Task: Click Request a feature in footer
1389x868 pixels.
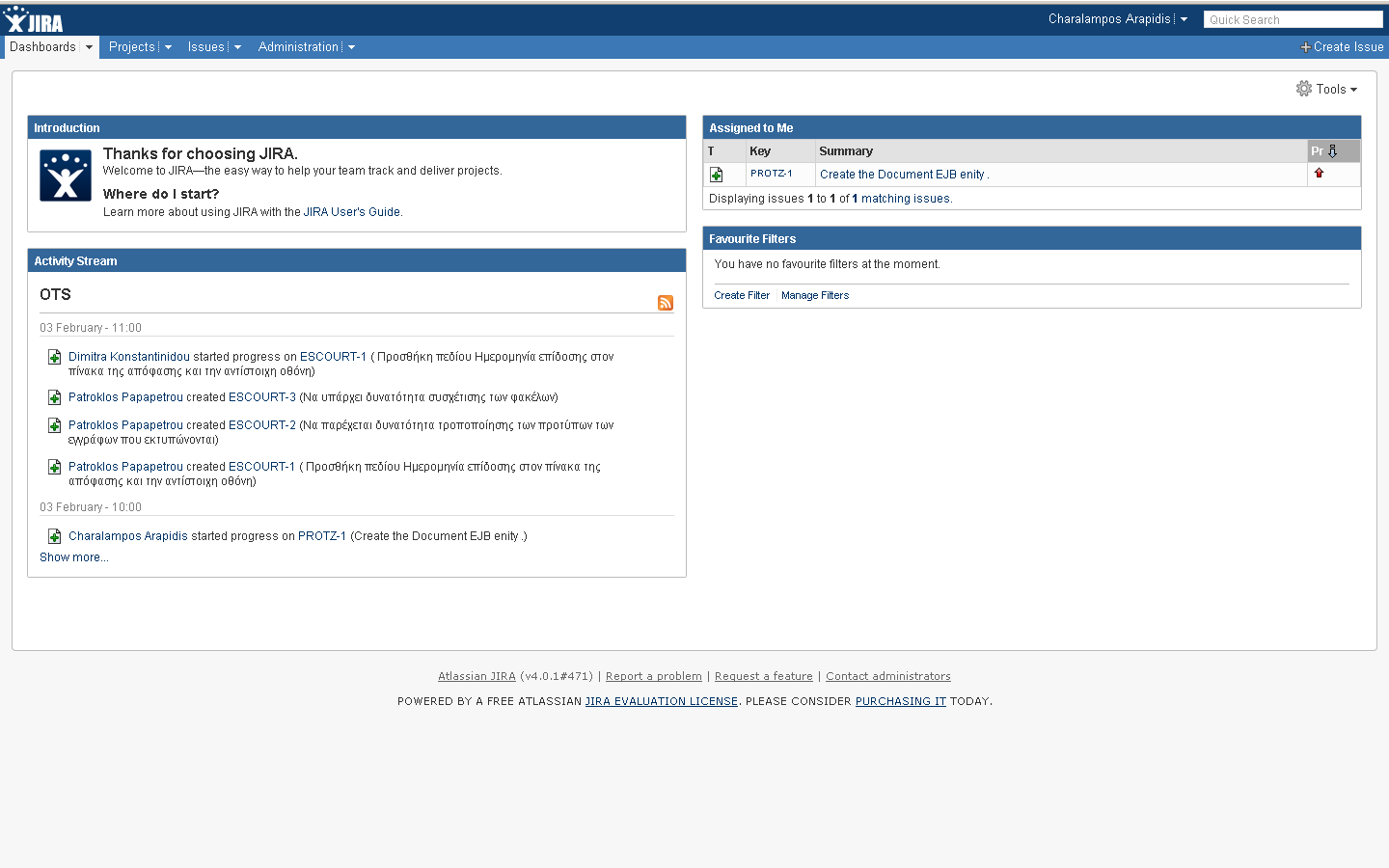Action: tap(764, 677)
